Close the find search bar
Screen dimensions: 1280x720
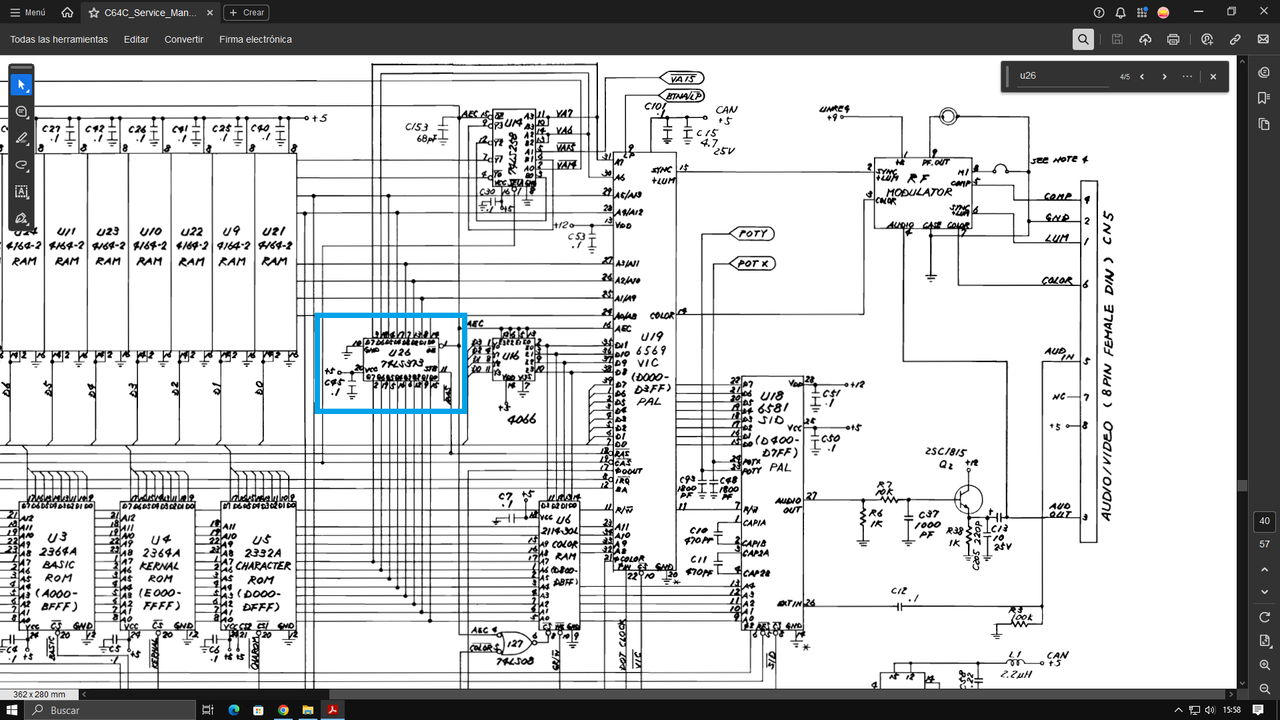(x=1213, y=76)
